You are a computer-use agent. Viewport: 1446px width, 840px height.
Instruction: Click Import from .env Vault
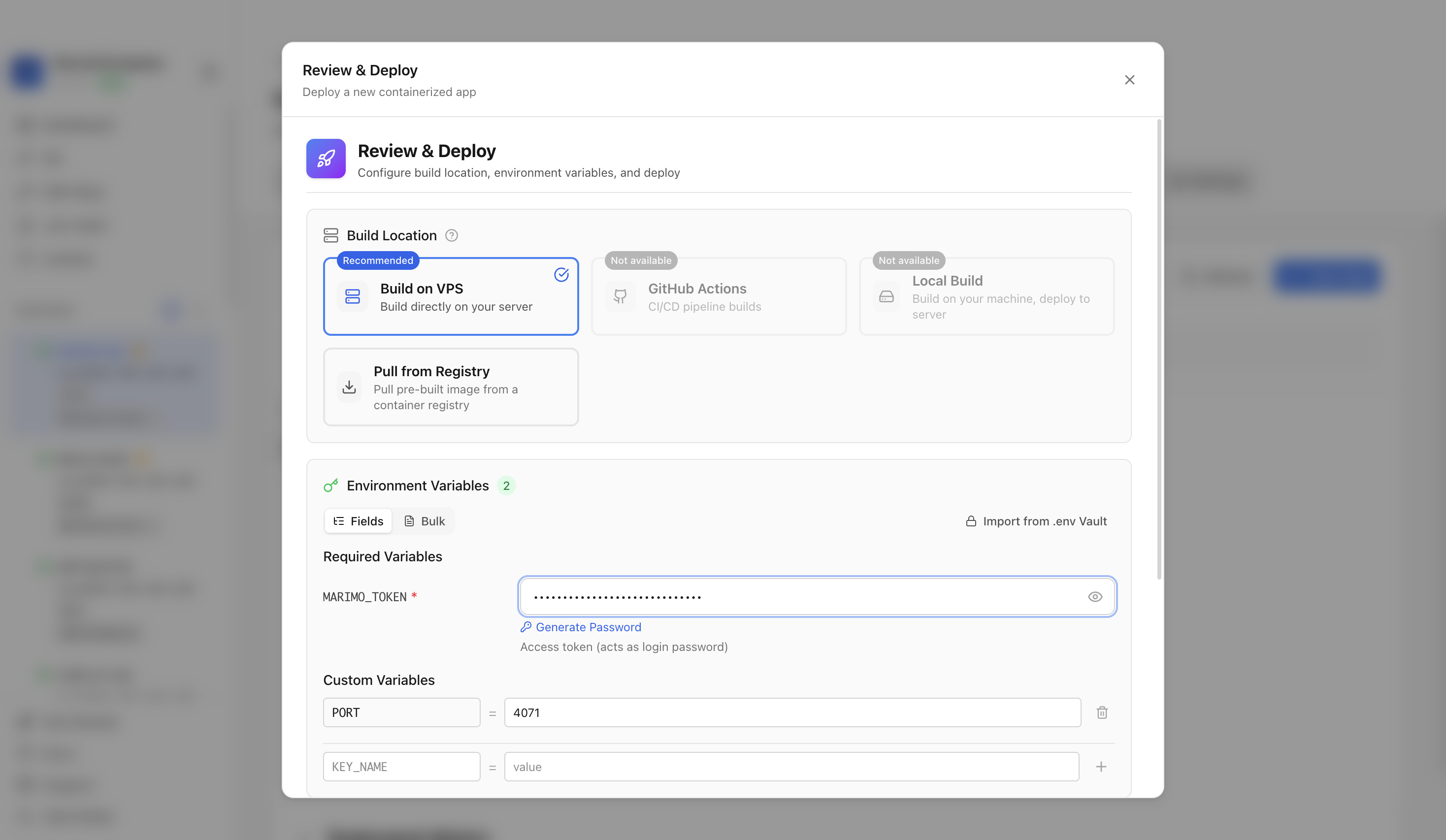pyautogui.click(x=1036, y=521)
